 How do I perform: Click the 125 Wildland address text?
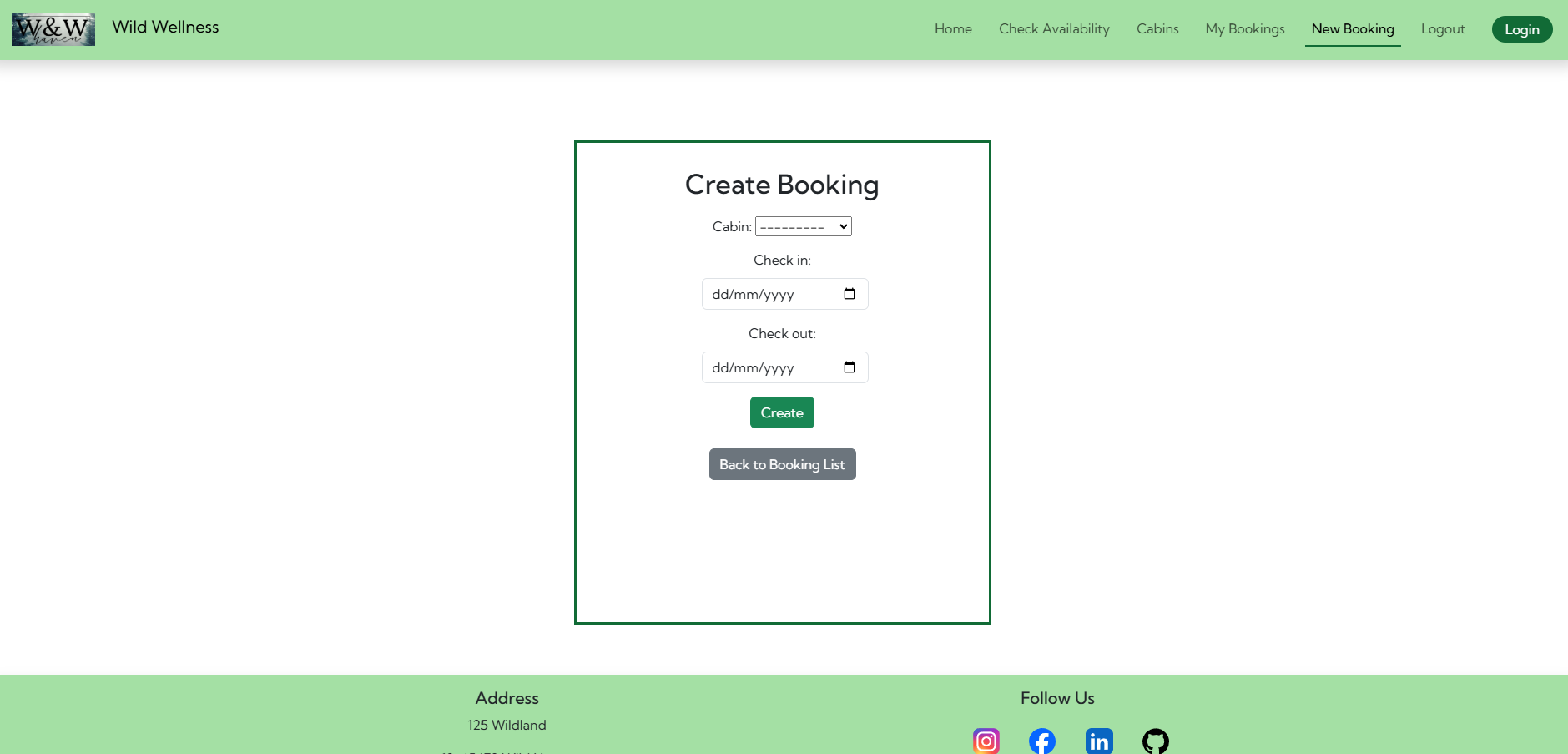pos(507,725)
